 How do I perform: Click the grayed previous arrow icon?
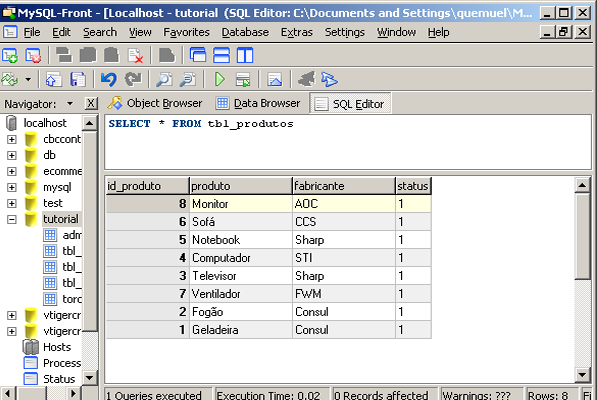pyautogui.click(x=306, y=80)
